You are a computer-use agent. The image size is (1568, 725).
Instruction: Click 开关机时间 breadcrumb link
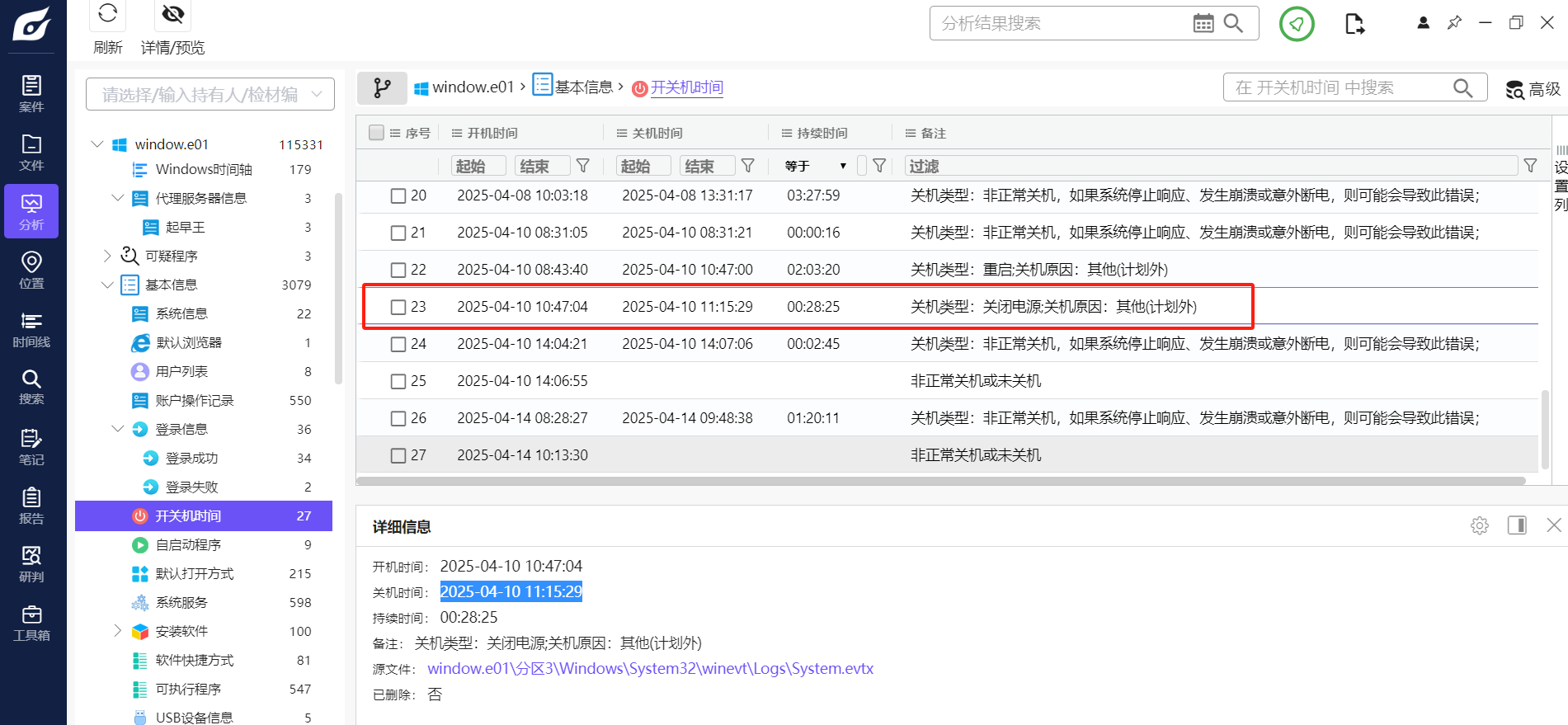686,87
